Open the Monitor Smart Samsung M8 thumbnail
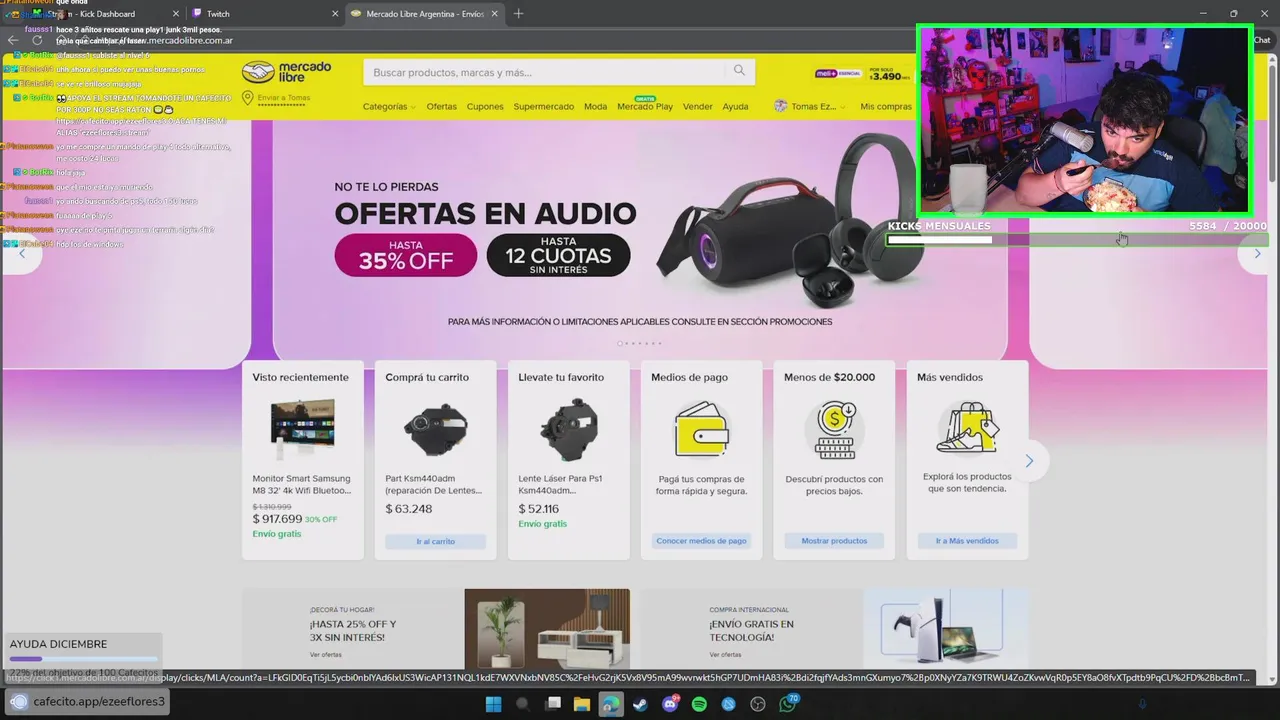This screenshot has width=1280, height=720. tap(302, 428)
